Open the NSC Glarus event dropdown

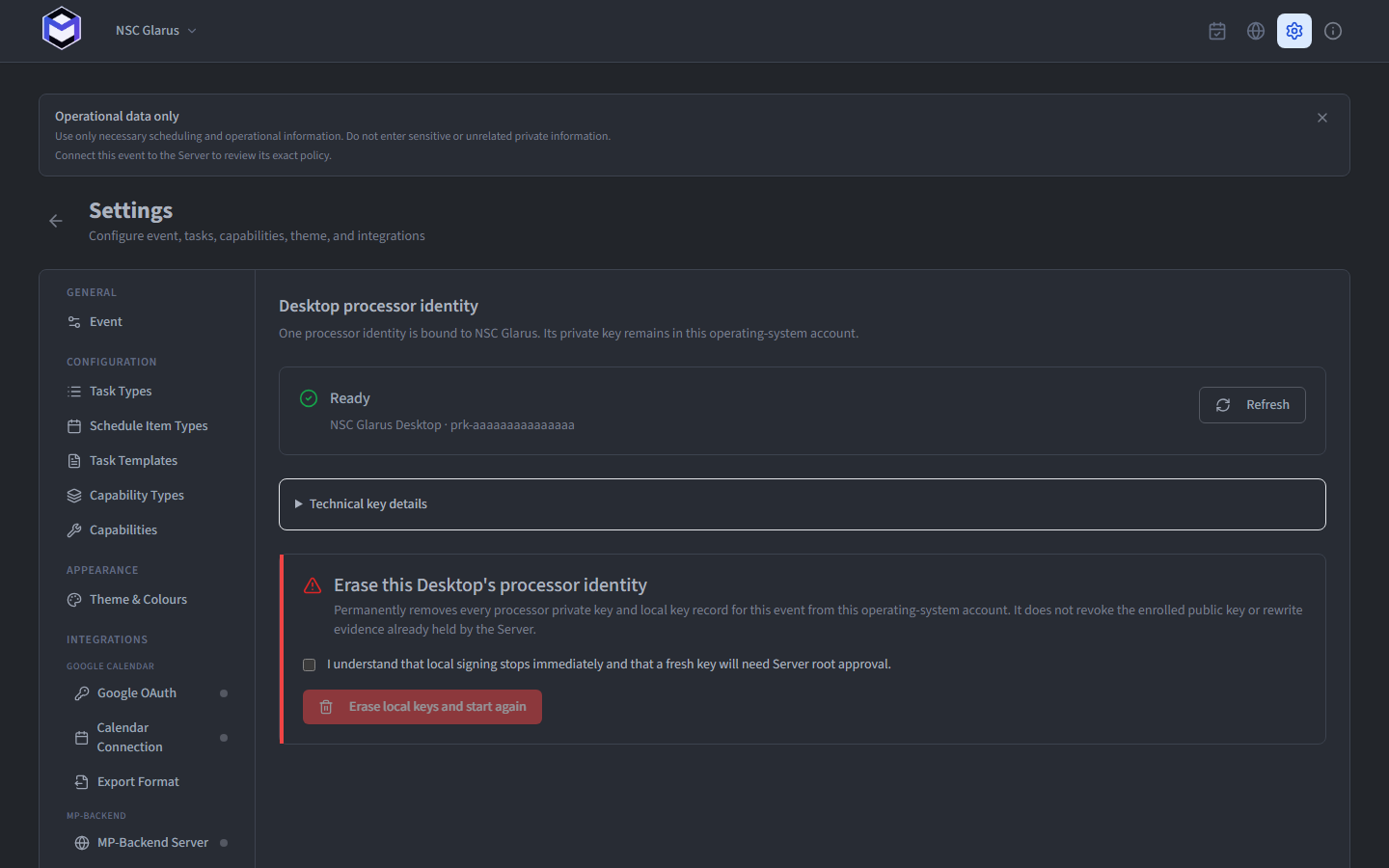(x=155, y=31)
